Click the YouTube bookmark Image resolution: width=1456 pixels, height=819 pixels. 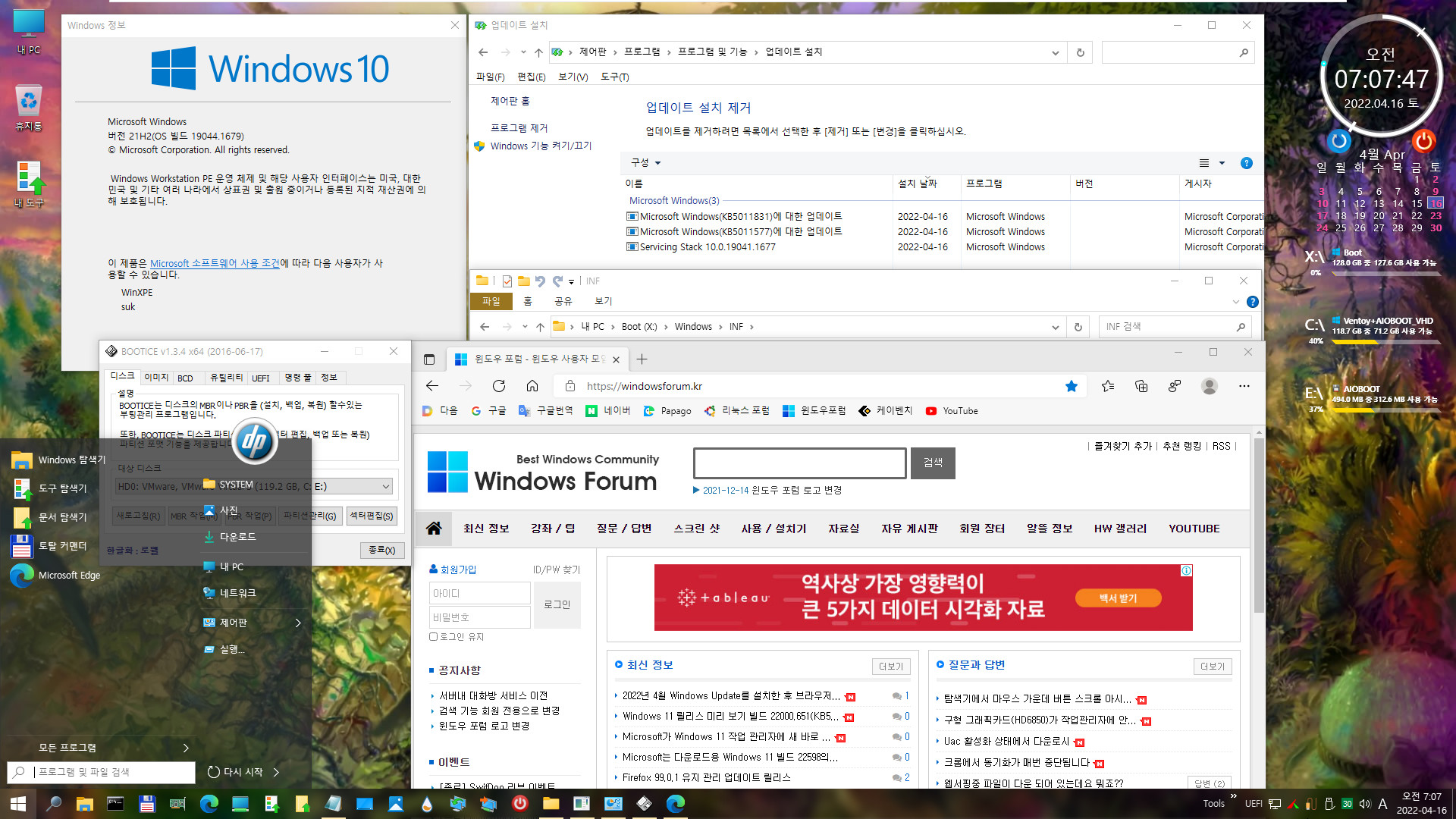tap(952, 411)
